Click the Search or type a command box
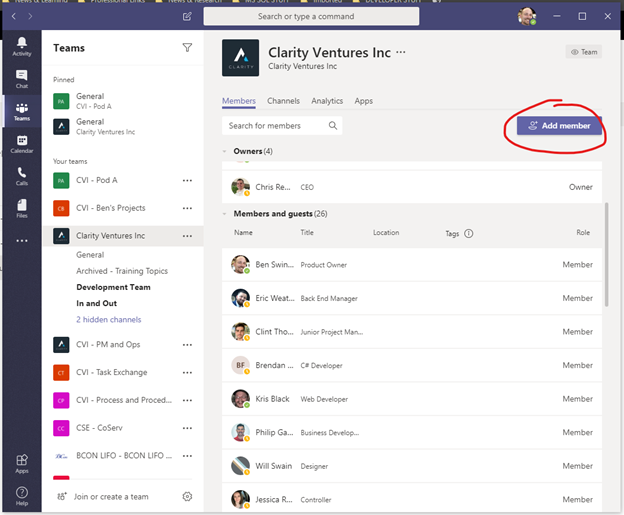The image size is (624, 515). click(x=311, y=16)
